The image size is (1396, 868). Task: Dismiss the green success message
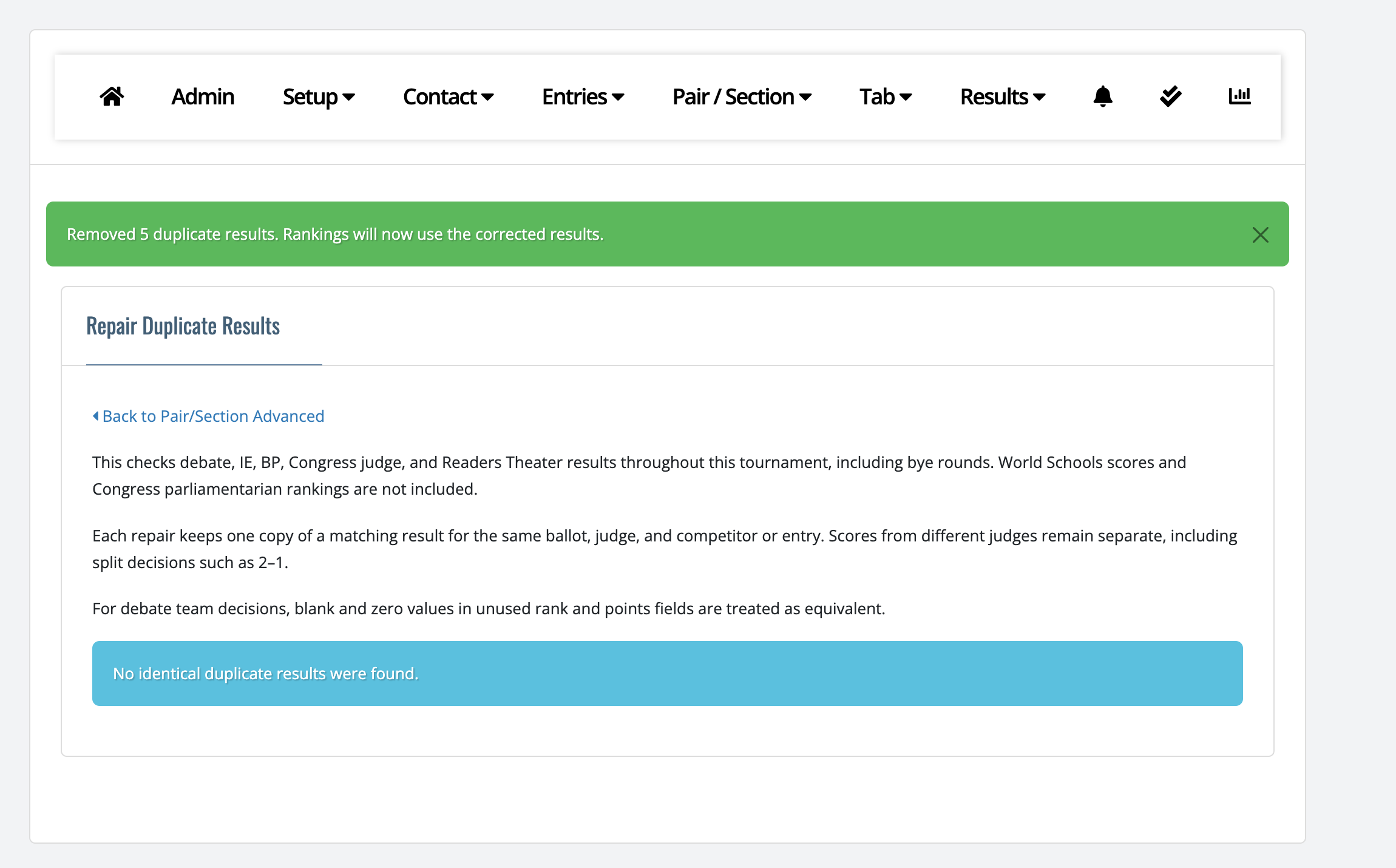pos(1260,235)
